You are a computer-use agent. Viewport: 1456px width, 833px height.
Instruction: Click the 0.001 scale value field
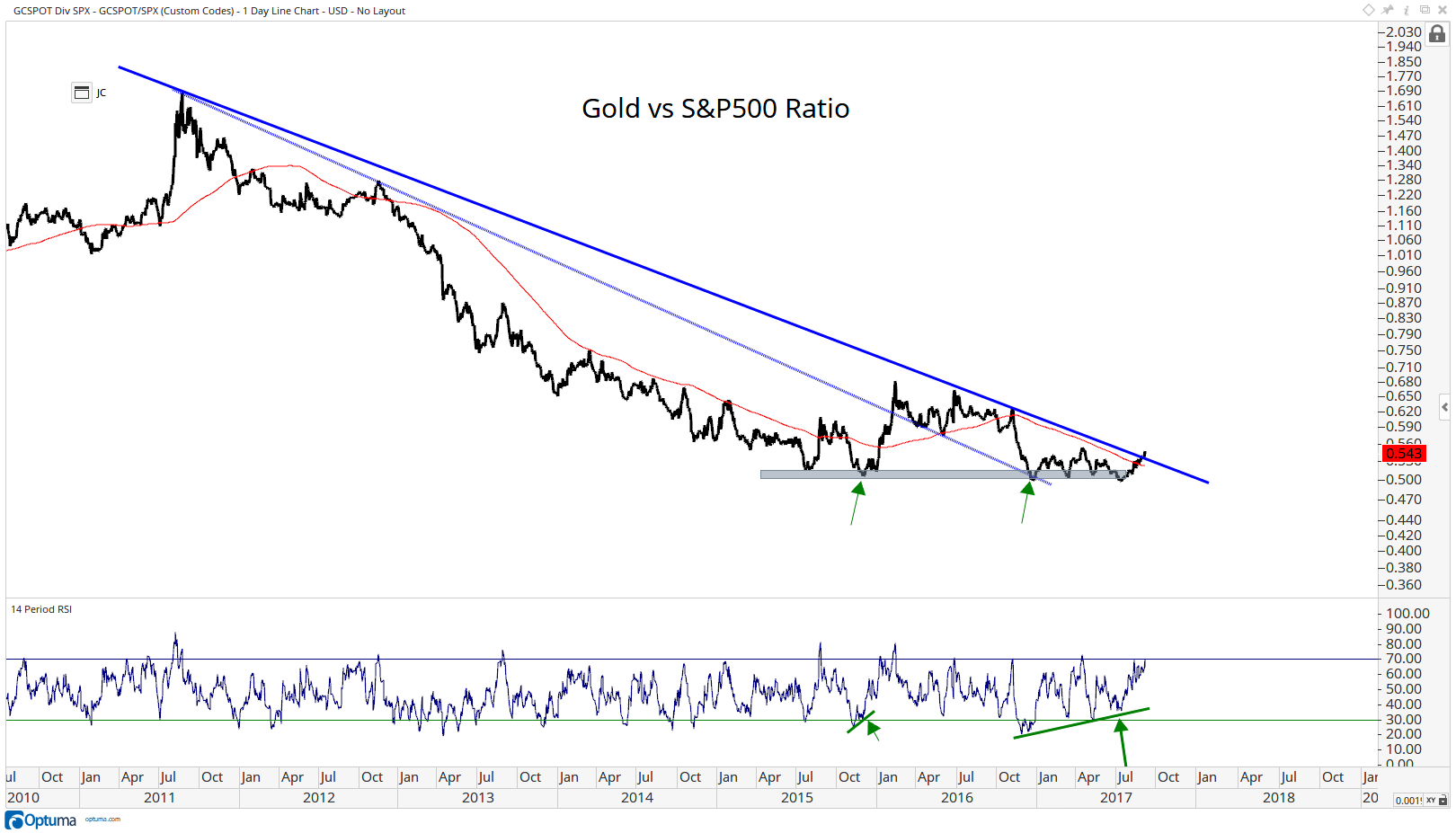pyautogui.click(x=1408, y=800)
